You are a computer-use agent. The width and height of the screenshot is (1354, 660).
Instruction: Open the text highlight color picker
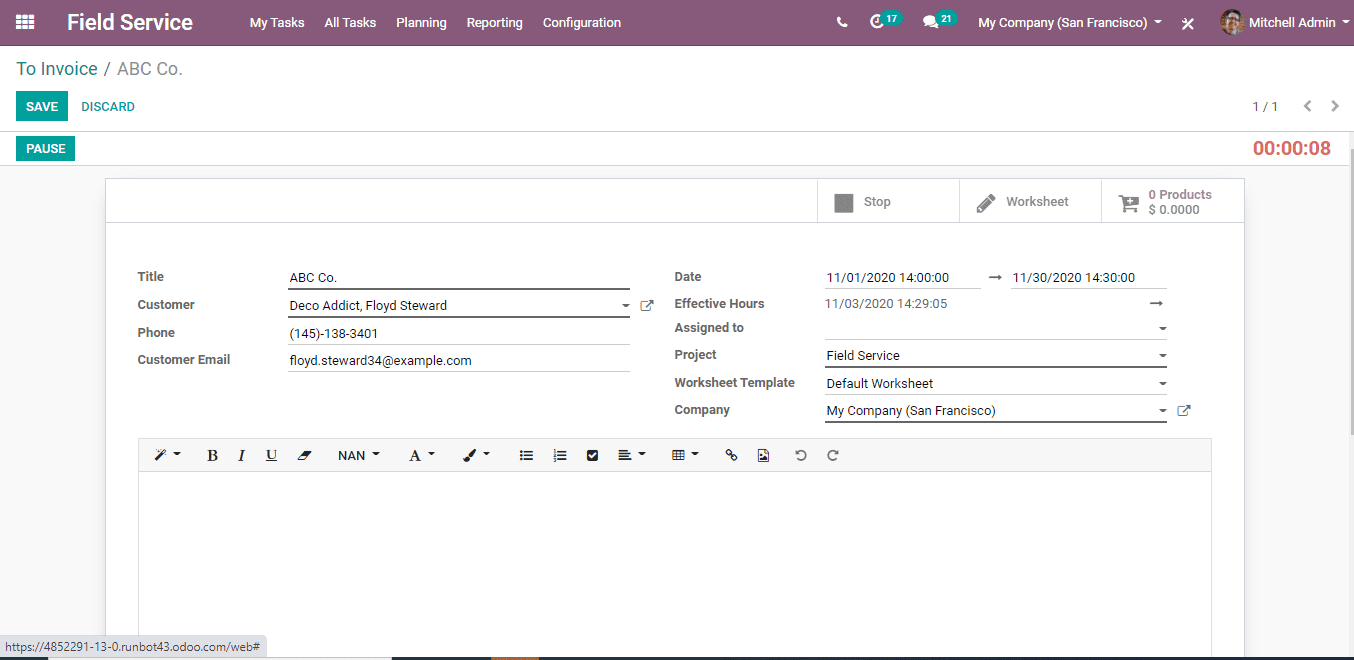pyautogui.click(x=476, y=455)
